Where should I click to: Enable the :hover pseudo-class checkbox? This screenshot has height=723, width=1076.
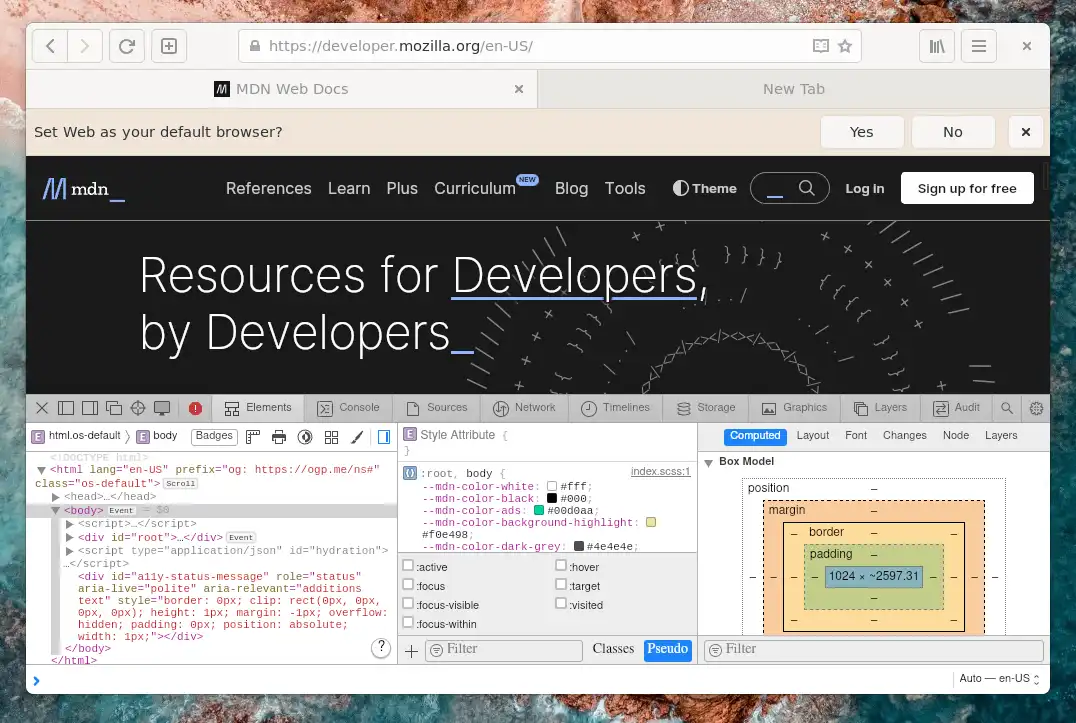561,567
